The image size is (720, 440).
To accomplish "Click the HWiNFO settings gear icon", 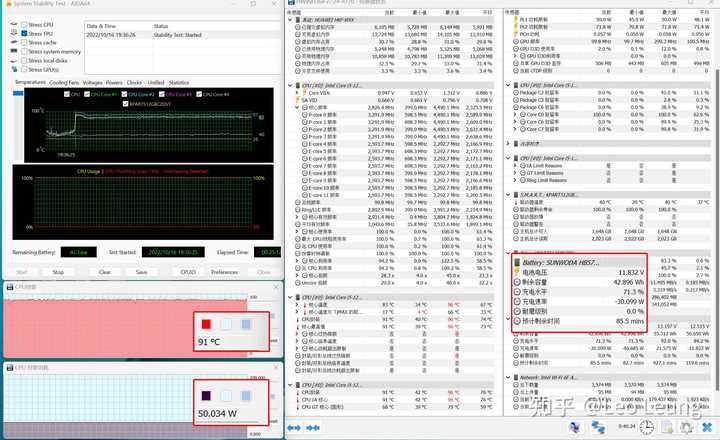I will [x=687, y=426].
